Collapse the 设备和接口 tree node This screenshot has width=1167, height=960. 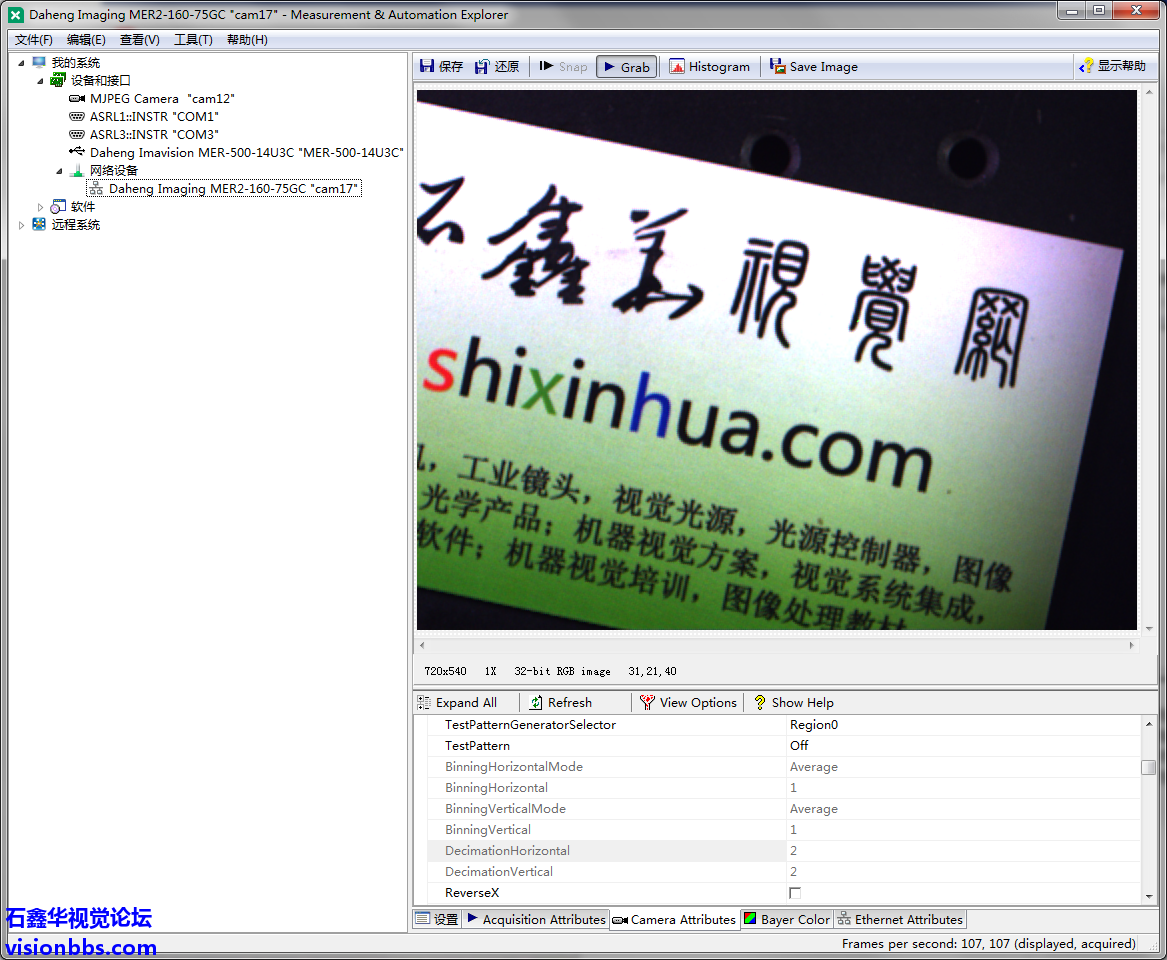[41, 81]
